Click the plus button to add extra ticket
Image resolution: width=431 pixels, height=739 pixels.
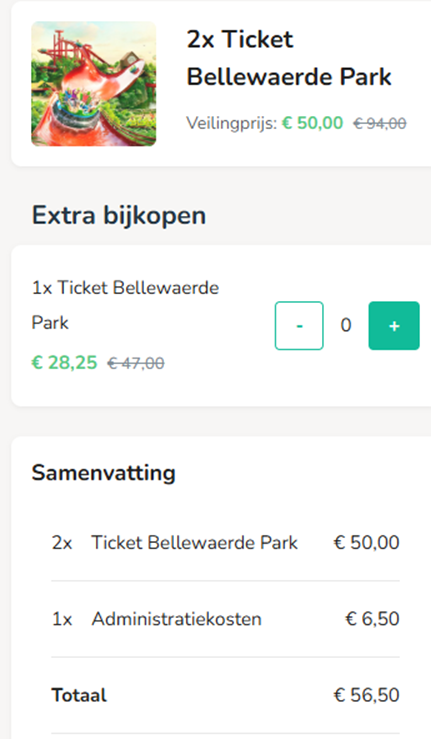click(394, 326)
